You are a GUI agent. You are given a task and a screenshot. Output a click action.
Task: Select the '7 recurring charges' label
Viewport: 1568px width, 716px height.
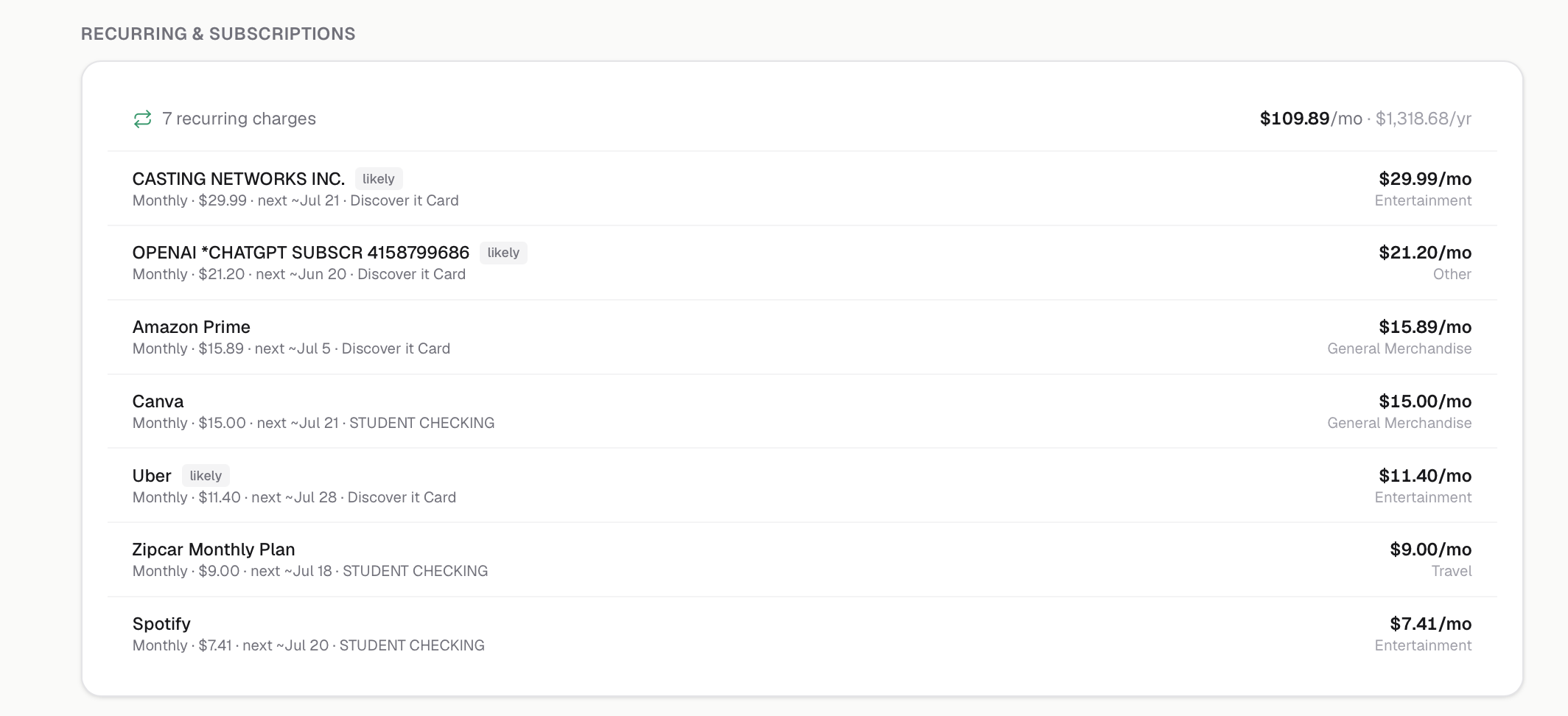click(x=239, y=119)
